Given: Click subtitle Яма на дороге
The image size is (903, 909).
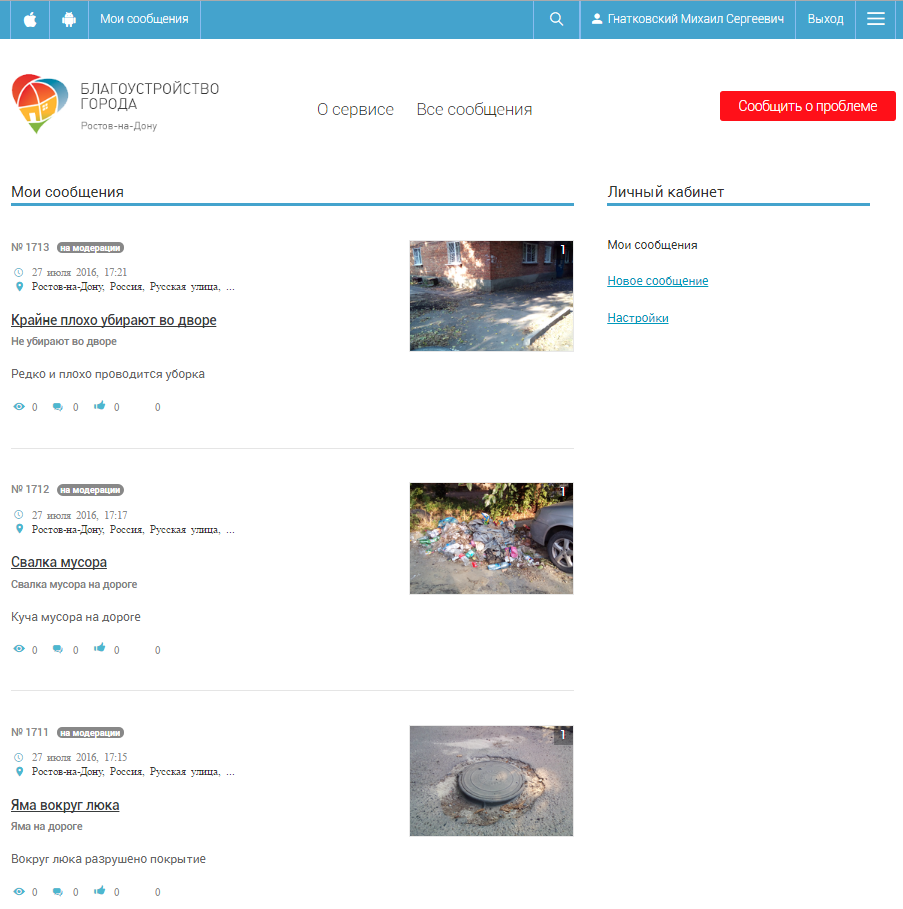Looking at the screenshot, I should [x=47, y=827].
